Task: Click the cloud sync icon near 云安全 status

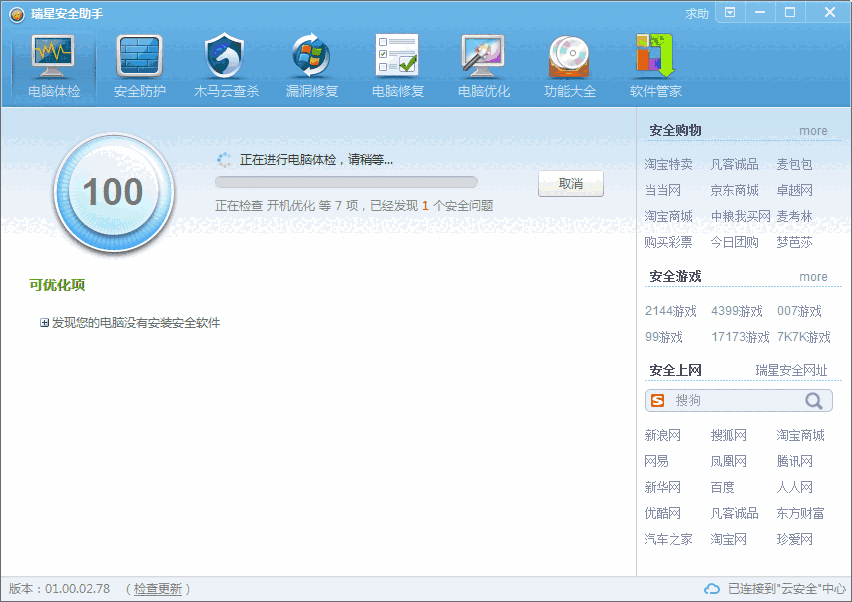Action: coord(710,589)
